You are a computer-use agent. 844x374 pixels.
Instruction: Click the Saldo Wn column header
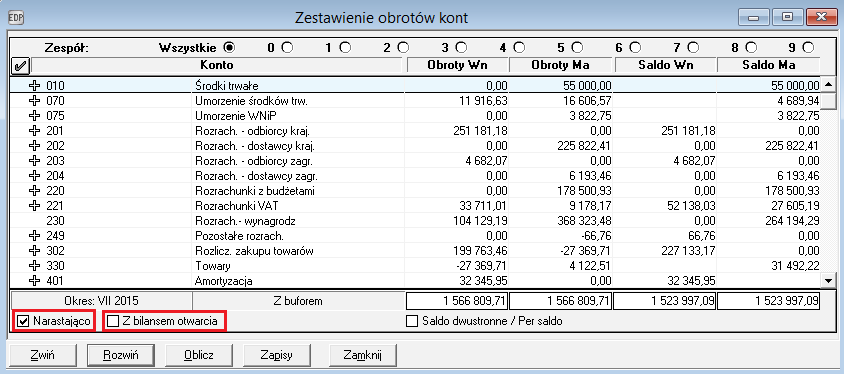point(665,66)
